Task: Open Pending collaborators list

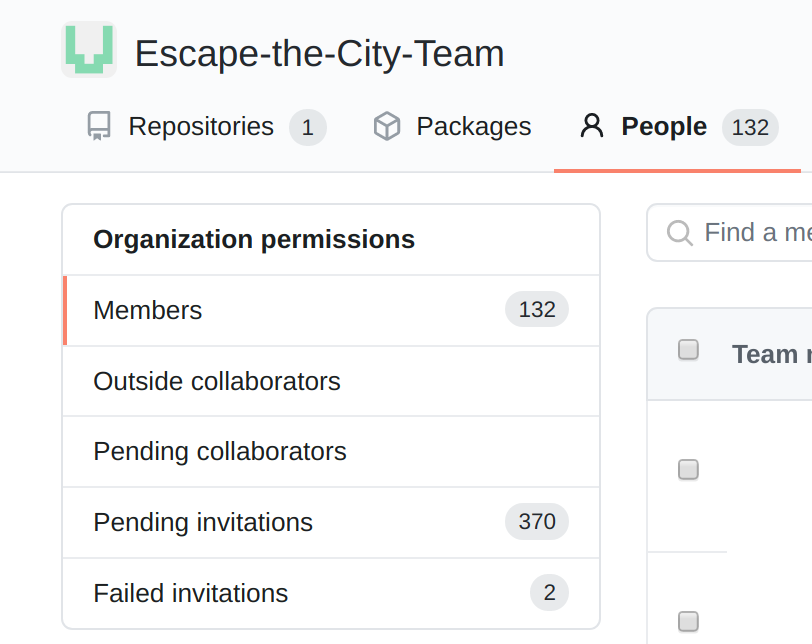Action: pyautogui.click(x=220, y=452)
